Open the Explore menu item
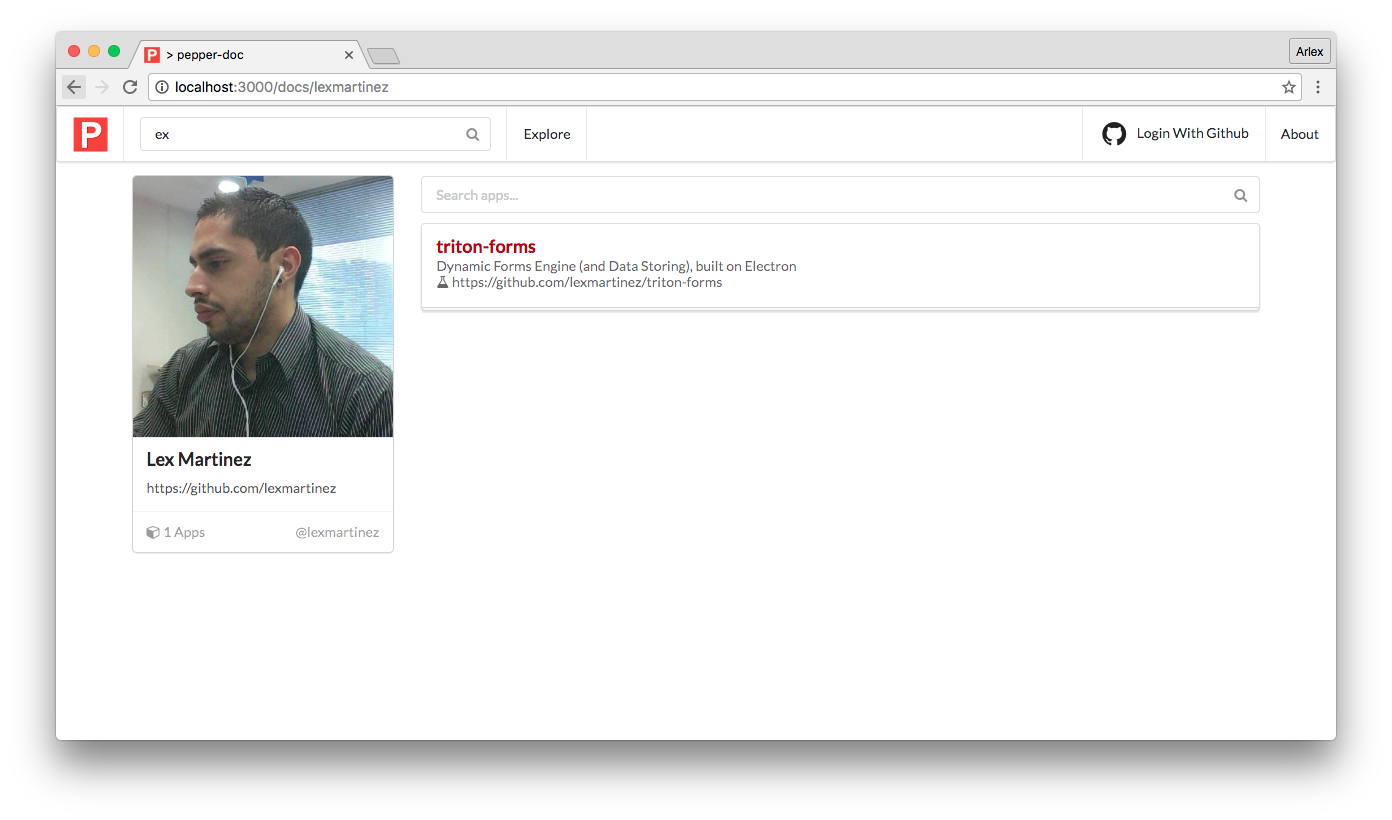This screenshot has width=1392, height=820. point(547,134)
